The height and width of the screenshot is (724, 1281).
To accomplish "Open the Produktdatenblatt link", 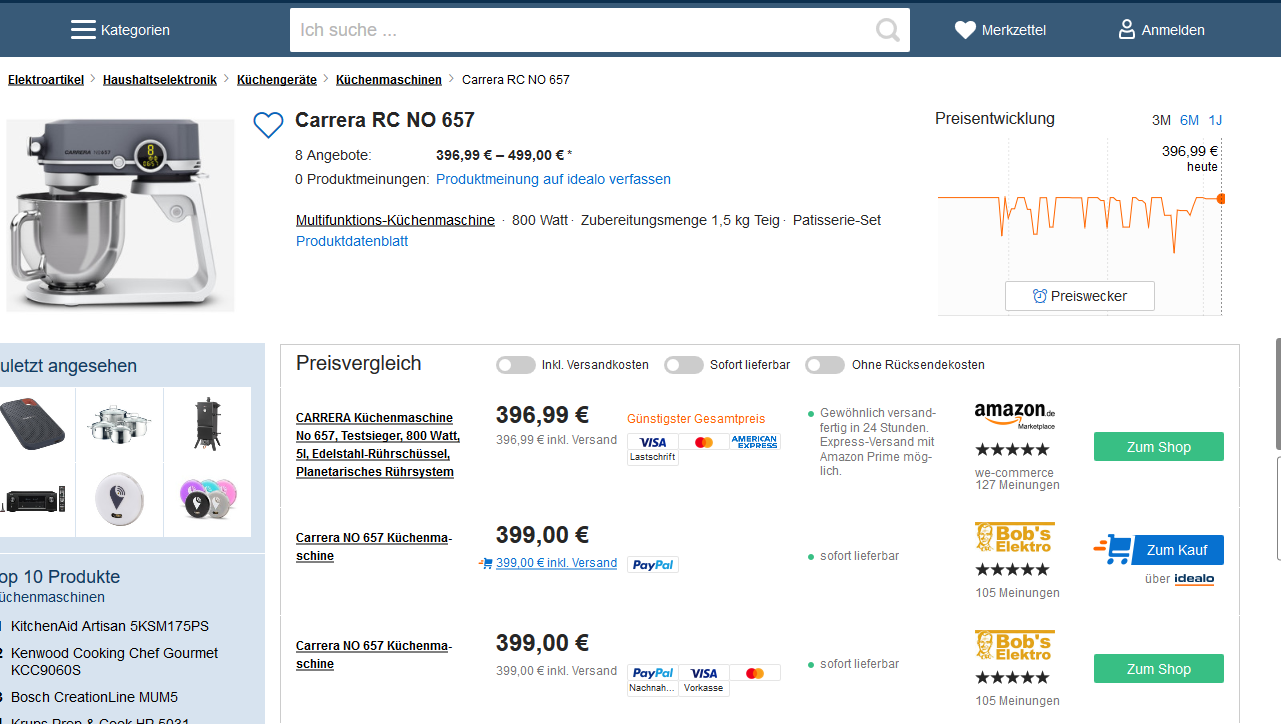I will (x=352, y=241).
